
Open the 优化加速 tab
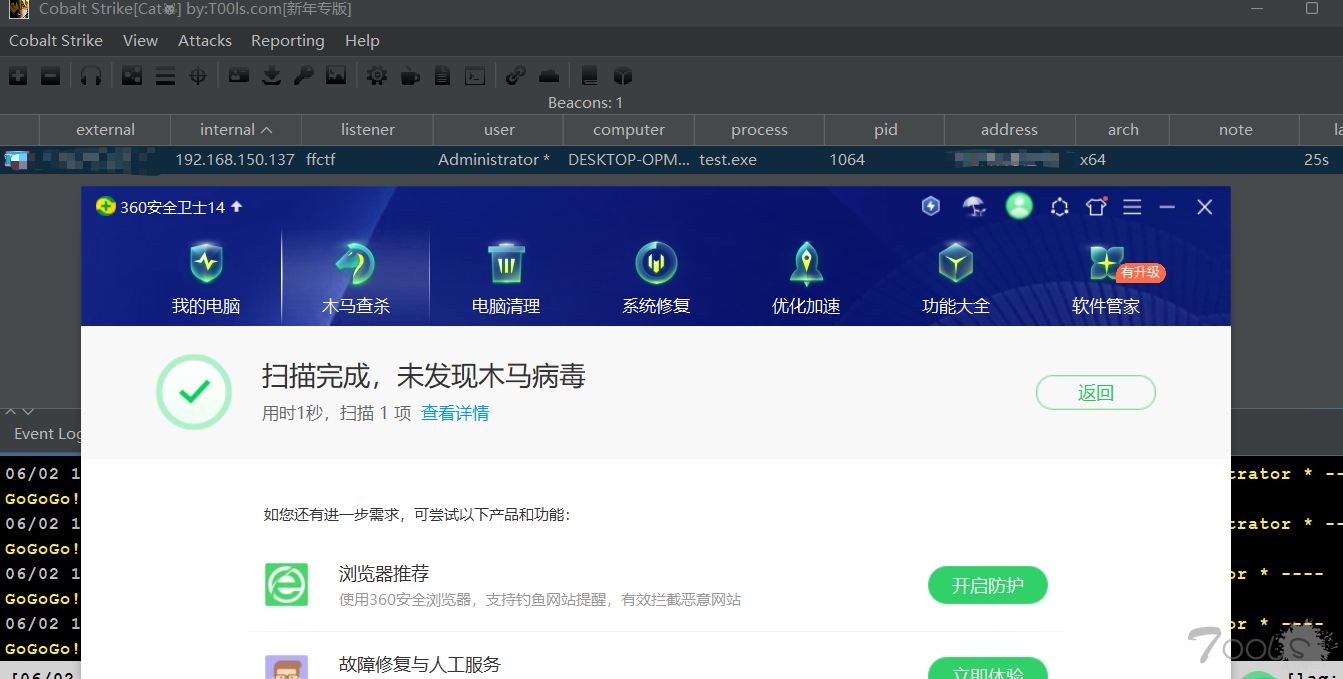click(806, 277)
